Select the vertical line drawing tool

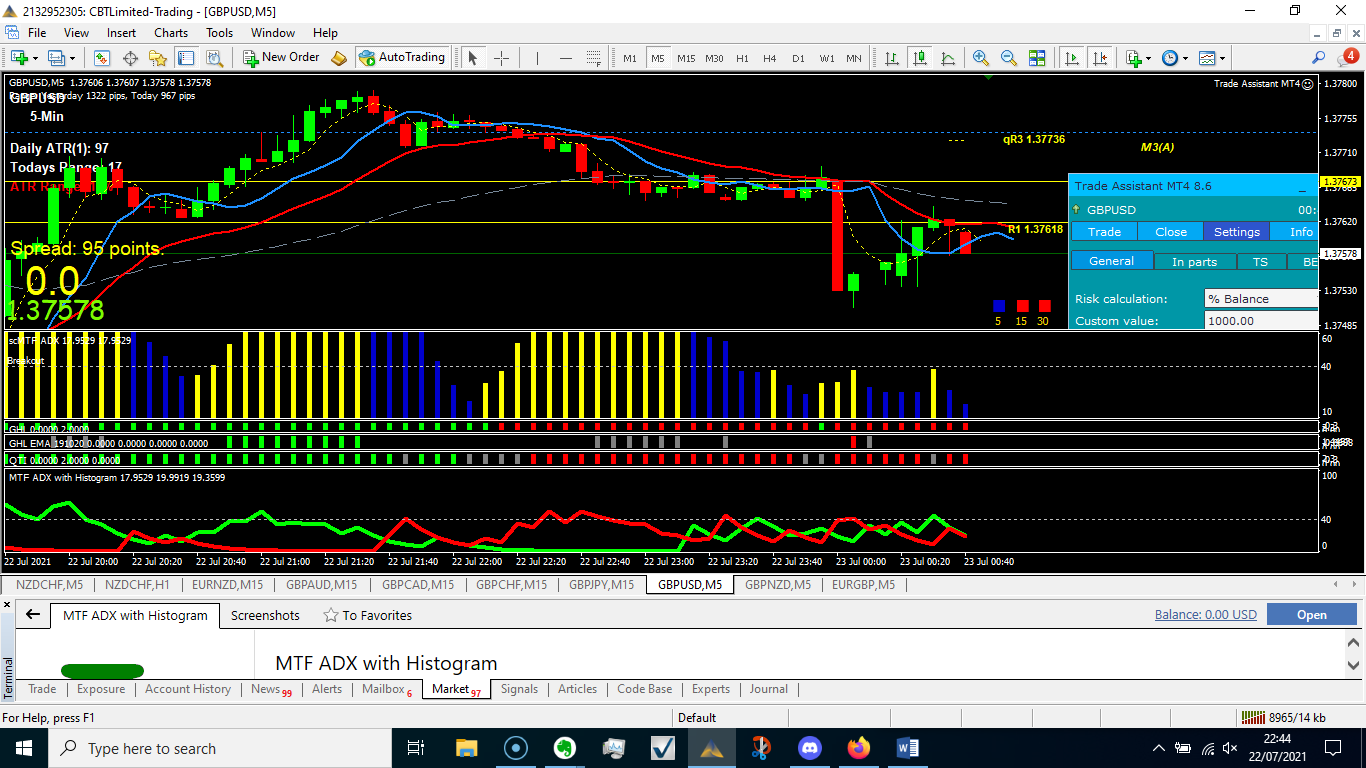537,58
